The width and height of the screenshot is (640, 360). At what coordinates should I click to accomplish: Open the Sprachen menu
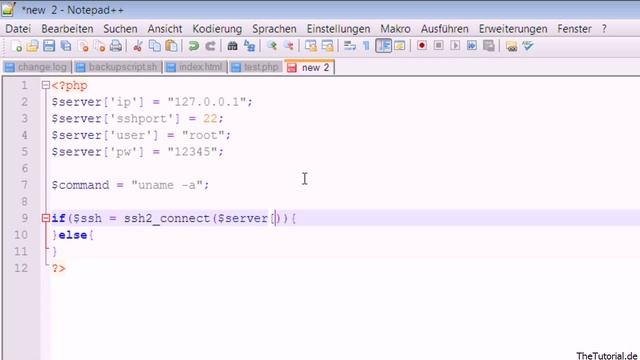[274, 29]
